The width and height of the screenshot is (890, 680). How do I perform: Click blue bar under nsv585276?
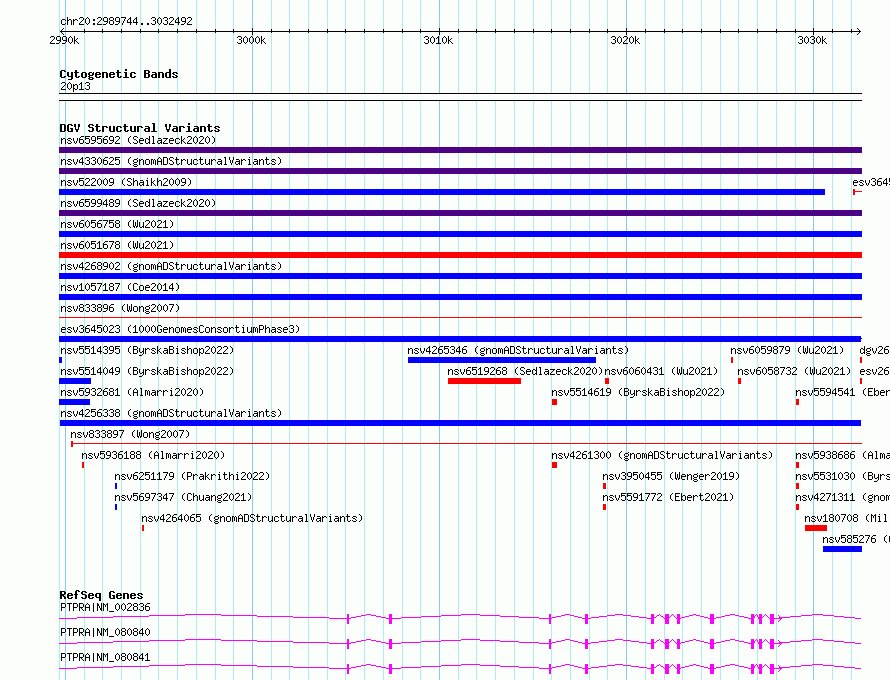[842, 549]
